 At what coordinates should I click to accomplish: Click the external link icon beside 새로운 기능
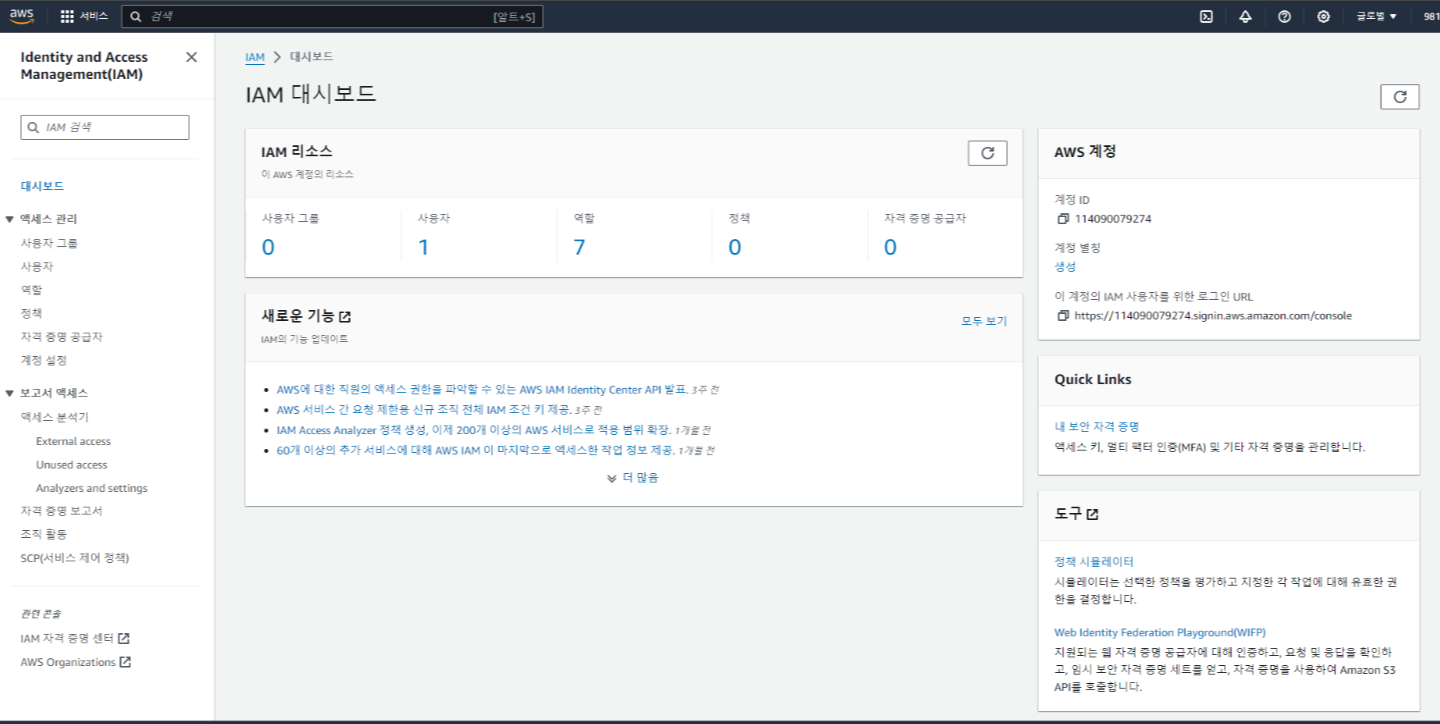[345, 317]
